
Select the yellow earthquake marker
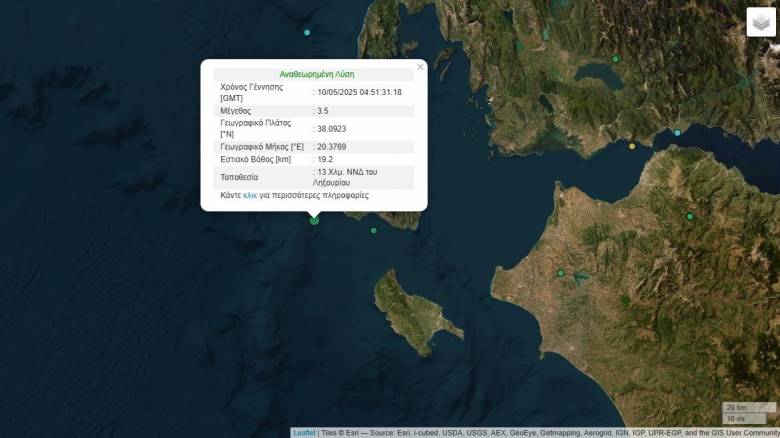631,146
